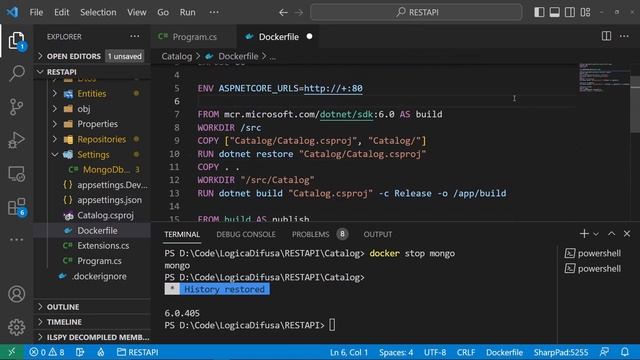Toggle the primary side bar

coord(539,12)
